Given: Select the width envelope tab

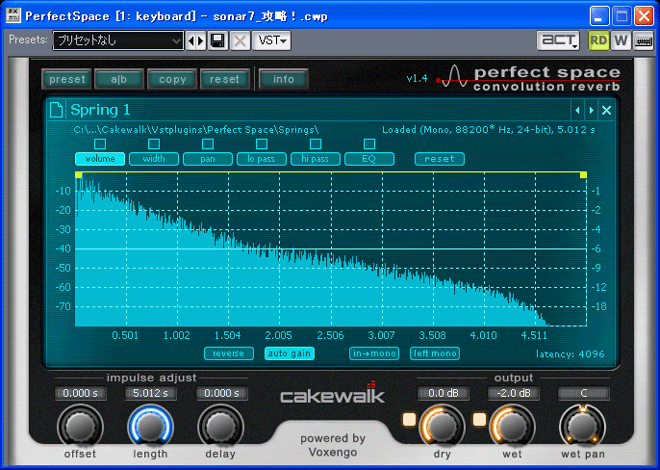Looking at the screenshot, I should coord(154,159).
